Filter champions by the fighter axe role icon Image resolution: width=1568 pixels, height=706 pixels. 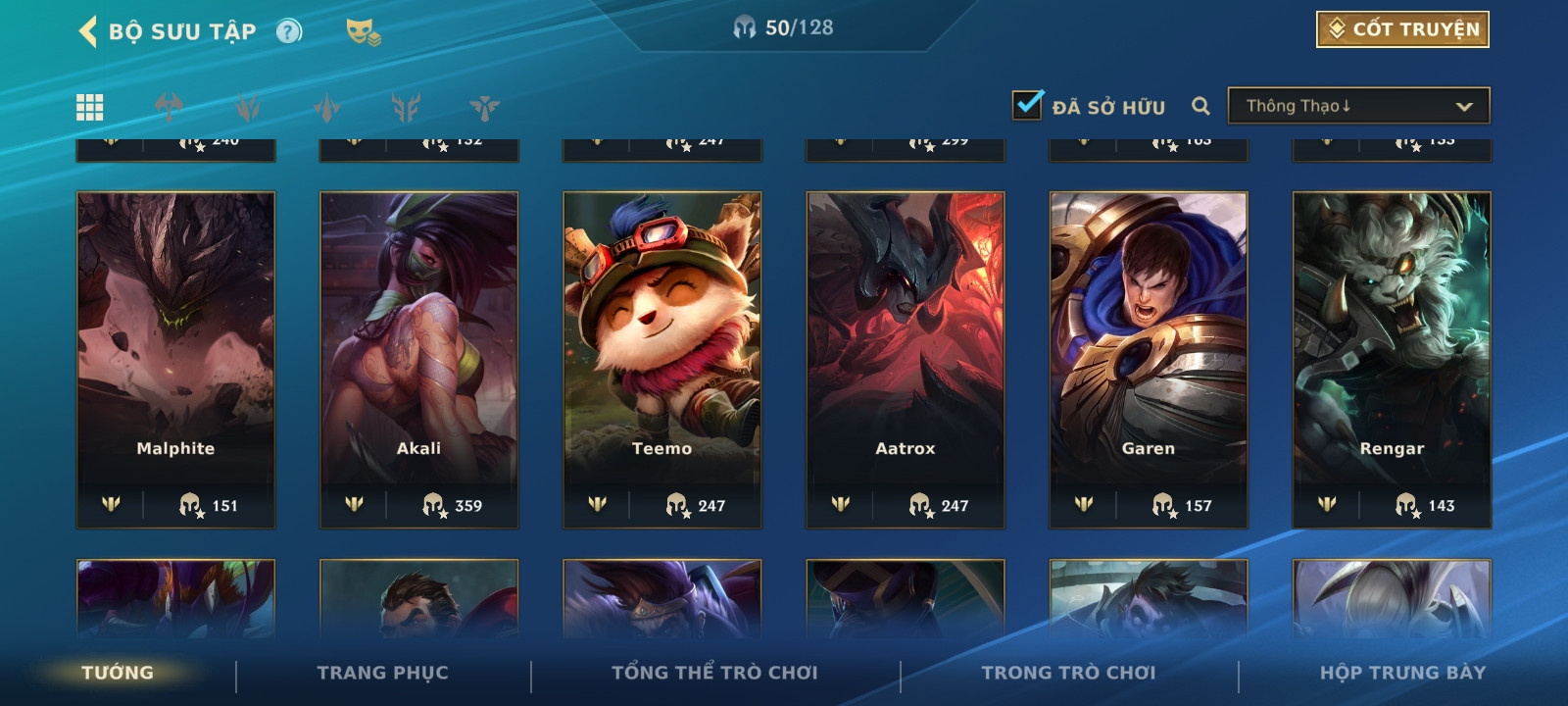point(169,107)
